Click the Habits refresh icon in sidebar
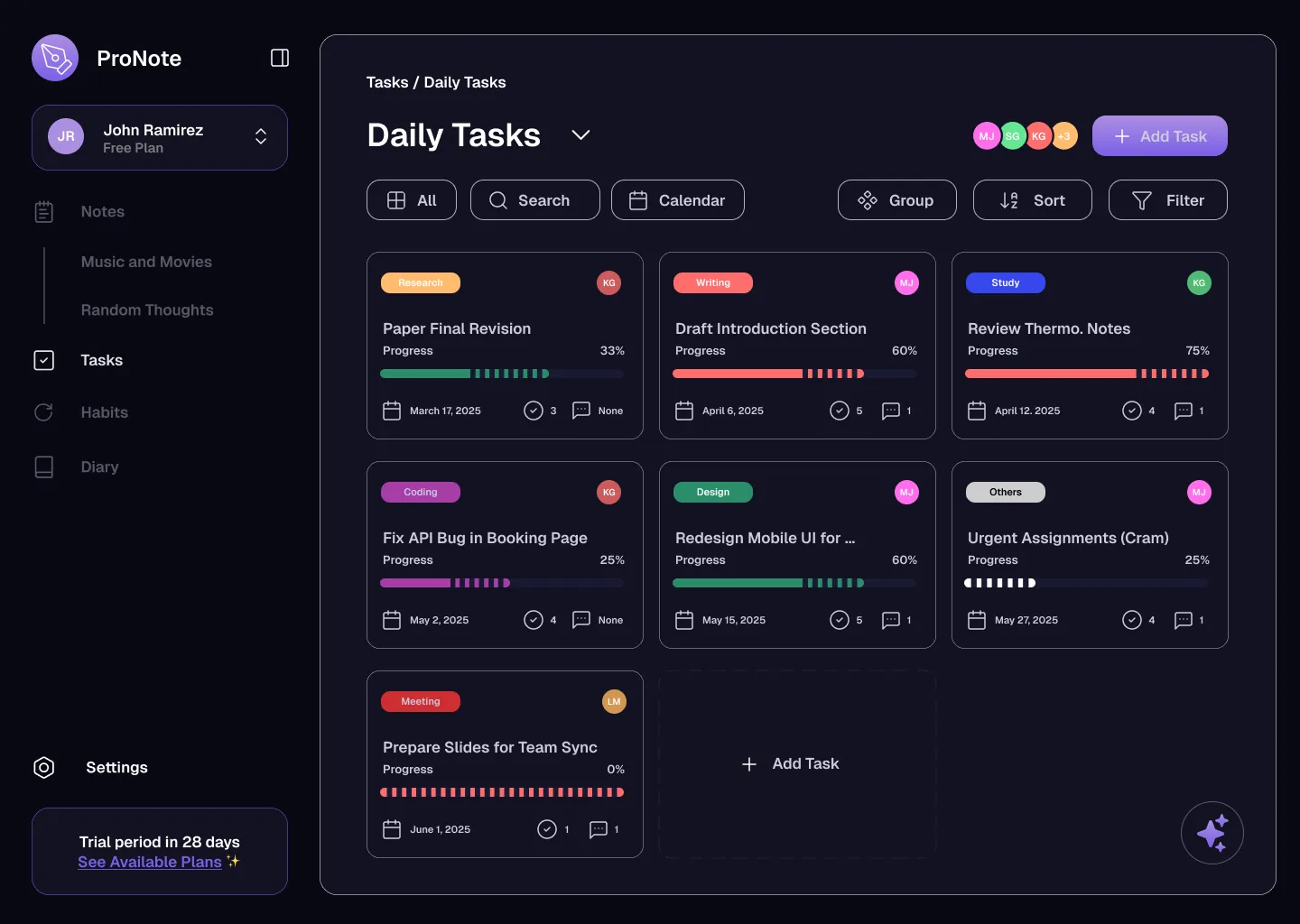 [43, 412]
